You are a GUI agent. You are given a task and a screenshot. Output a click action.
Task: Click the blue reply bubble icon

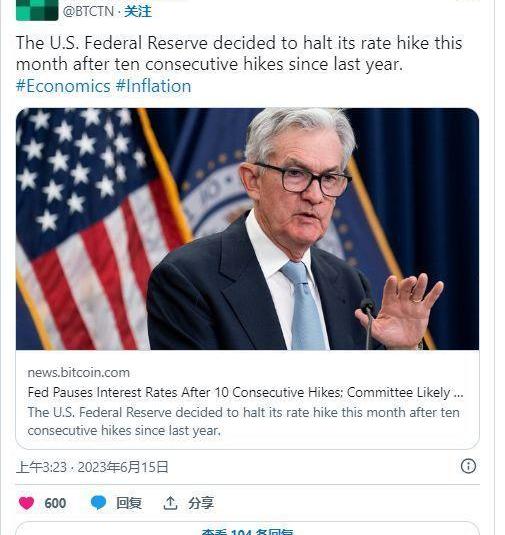[x=98, y=503]
